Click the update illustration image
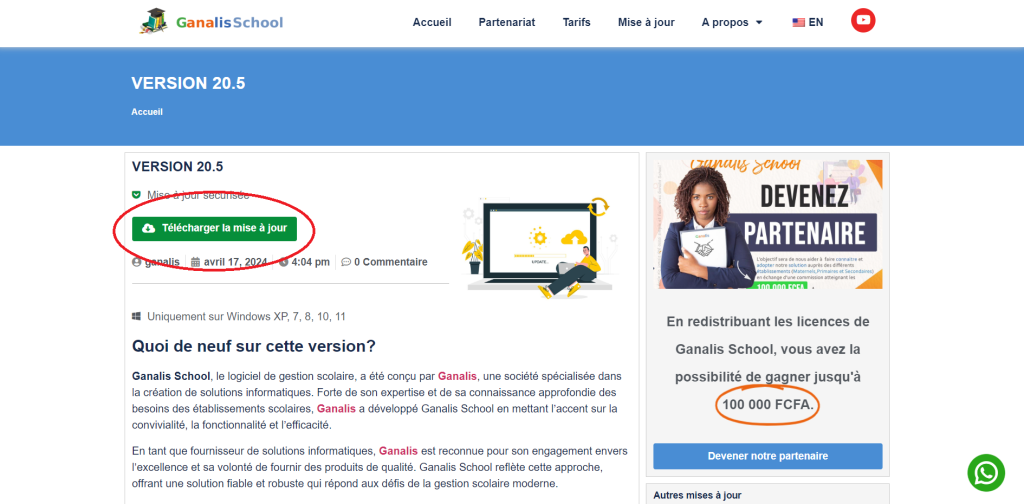The image size is (1024, 504). coord(538,247)
